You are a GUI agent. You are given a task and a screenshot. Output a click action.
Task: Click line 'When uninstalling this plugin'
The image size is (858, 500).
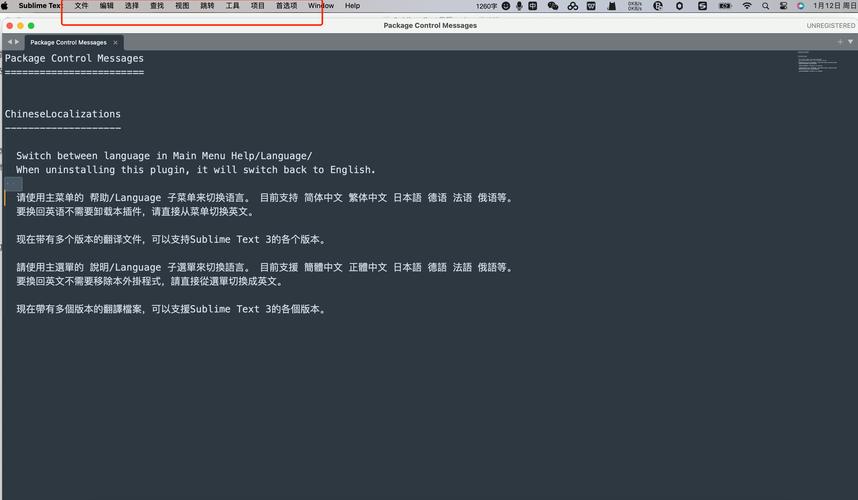point(195,170)
